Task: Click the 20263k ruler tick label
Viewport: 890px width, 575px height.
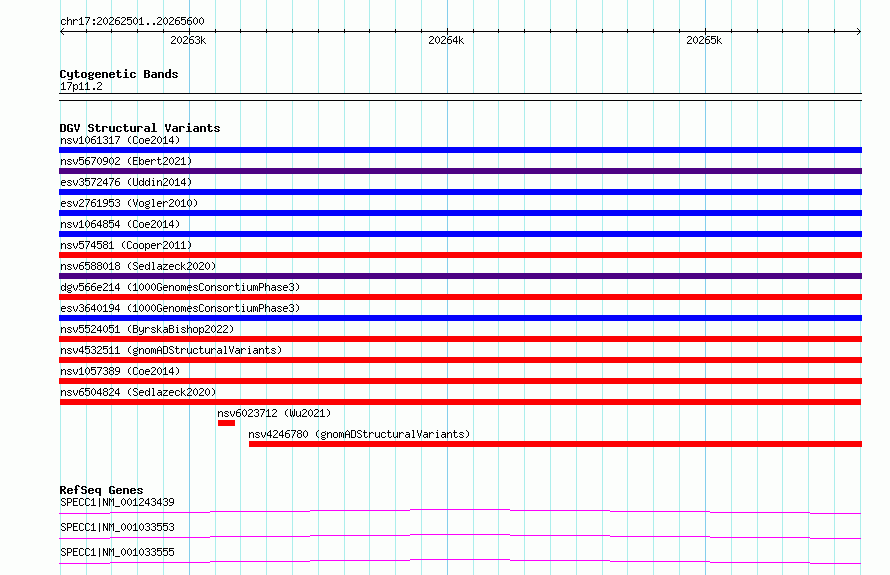Action: pyautogui.click(x=188, y=40)
